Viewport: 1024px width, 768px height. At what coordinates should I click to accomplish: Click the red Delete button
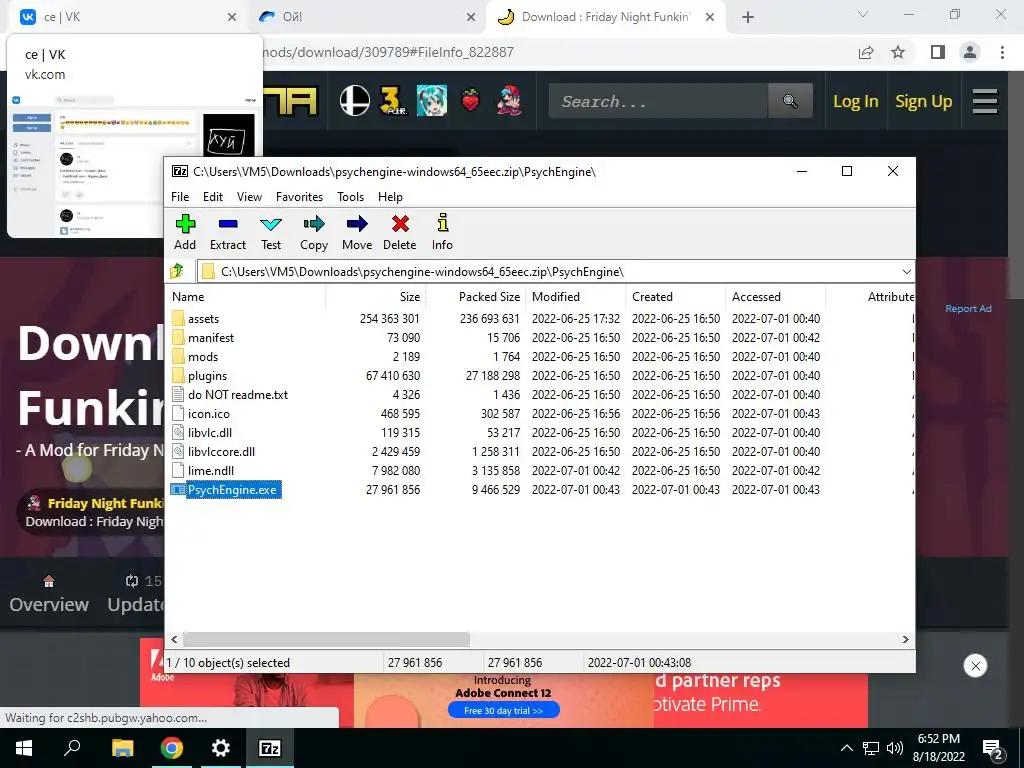click(400, 232)
